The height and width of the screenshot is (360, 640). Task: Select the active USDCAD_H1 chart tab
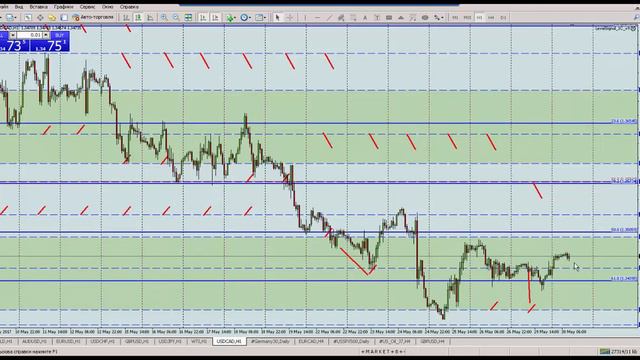(229, 341)
